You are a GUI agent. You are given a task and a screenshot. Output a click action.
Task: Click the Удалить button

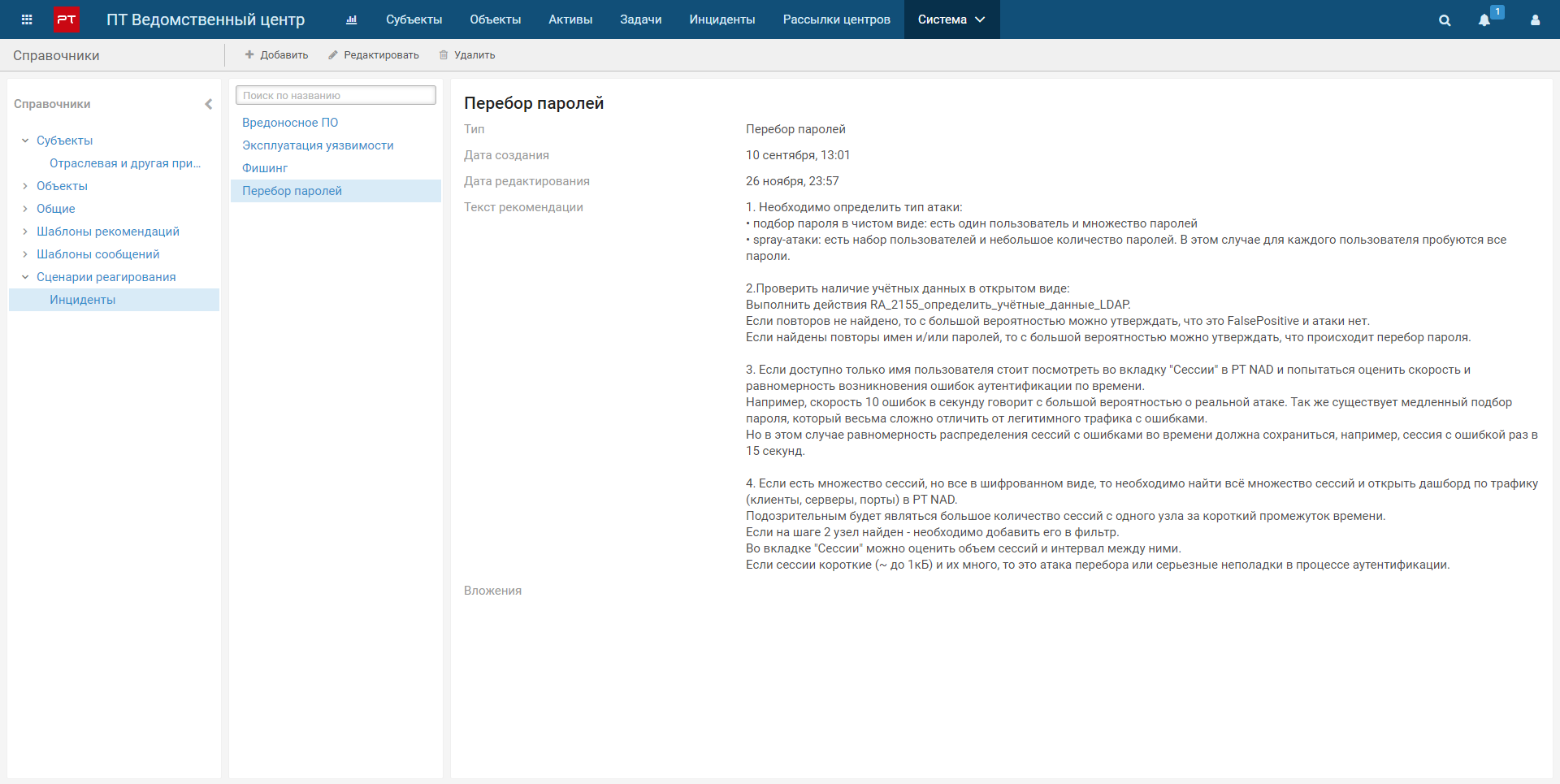coord(467,55)
